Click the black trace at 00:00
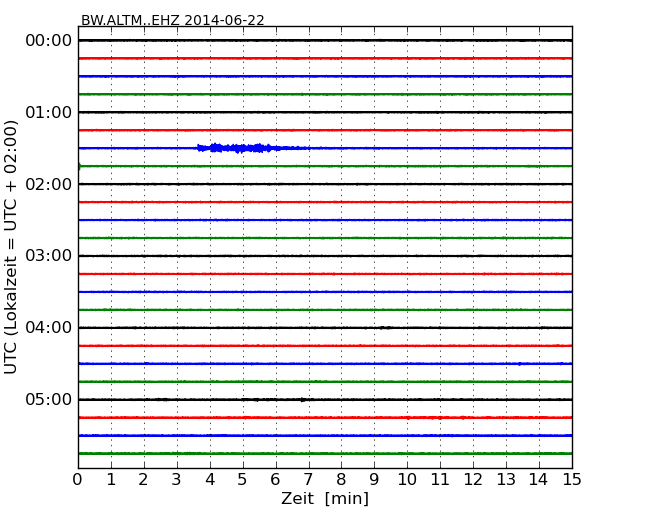 tap(325, 40)
